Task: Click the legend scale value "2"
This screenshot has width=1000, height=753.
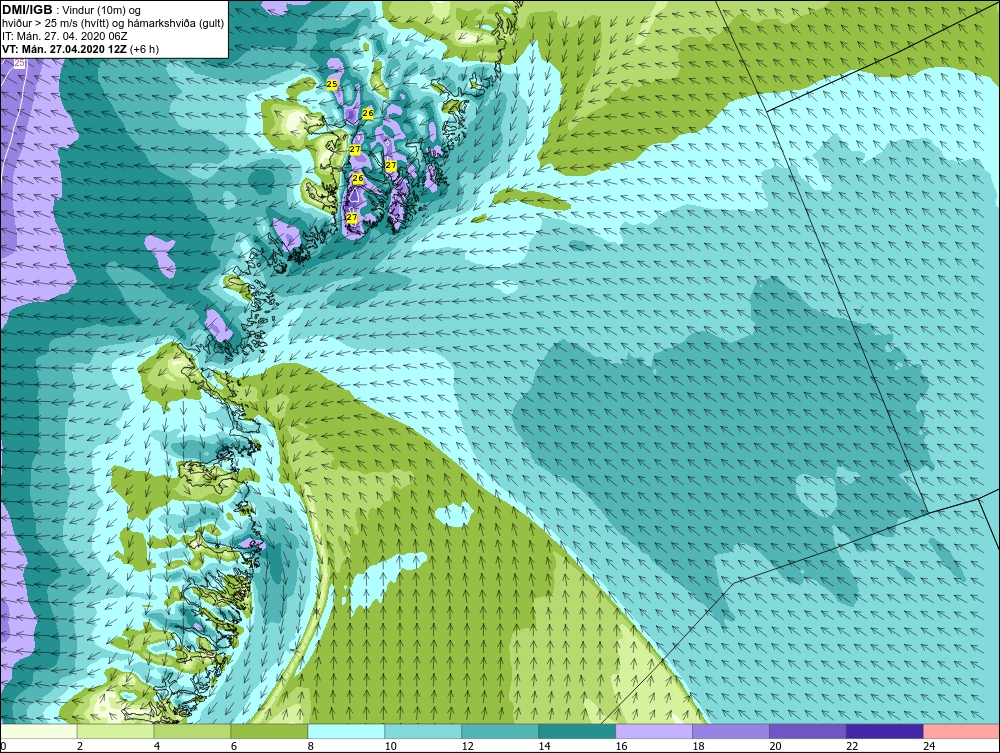Action: [80, 746]
